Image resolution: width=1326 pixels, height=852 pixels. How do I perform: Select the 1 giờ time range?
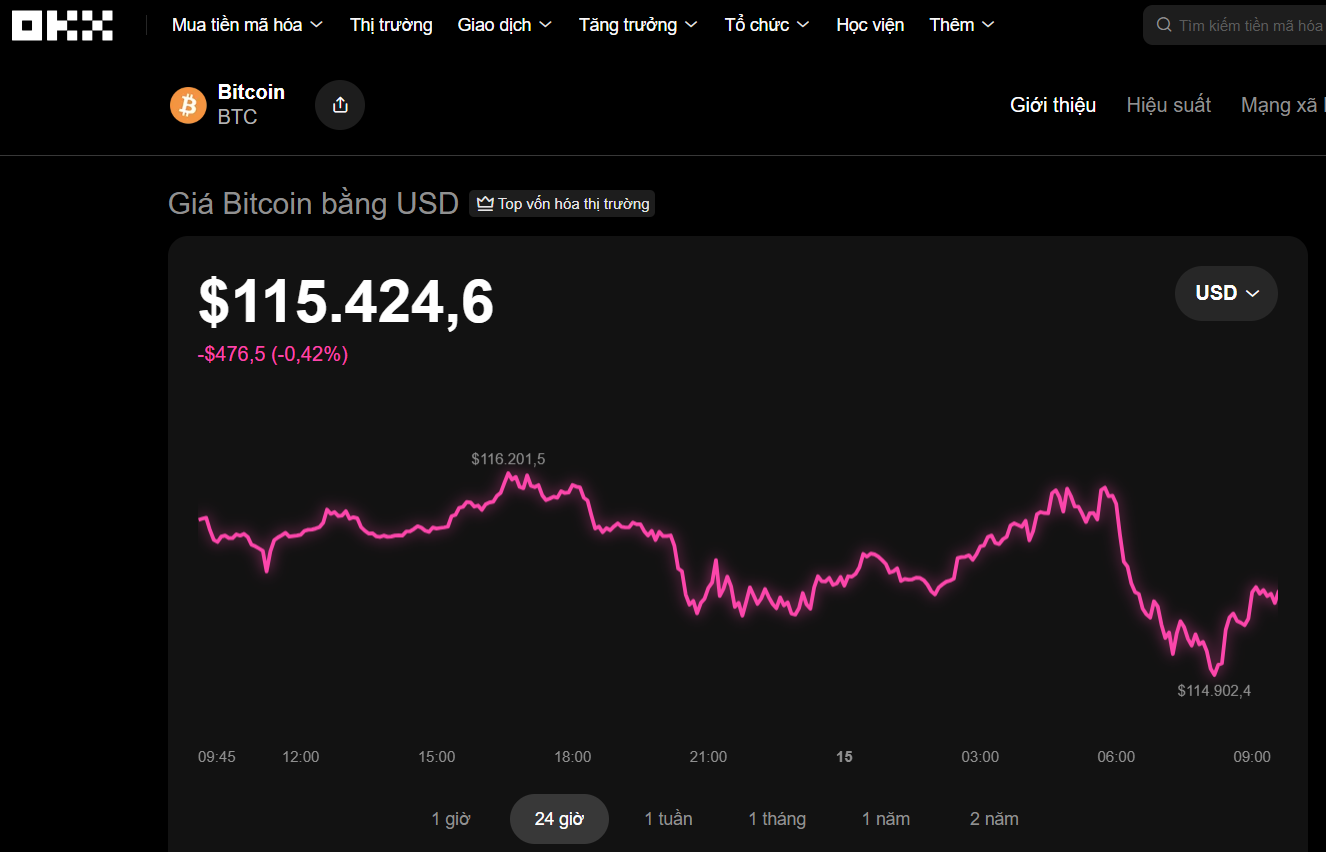coord(451,819)
